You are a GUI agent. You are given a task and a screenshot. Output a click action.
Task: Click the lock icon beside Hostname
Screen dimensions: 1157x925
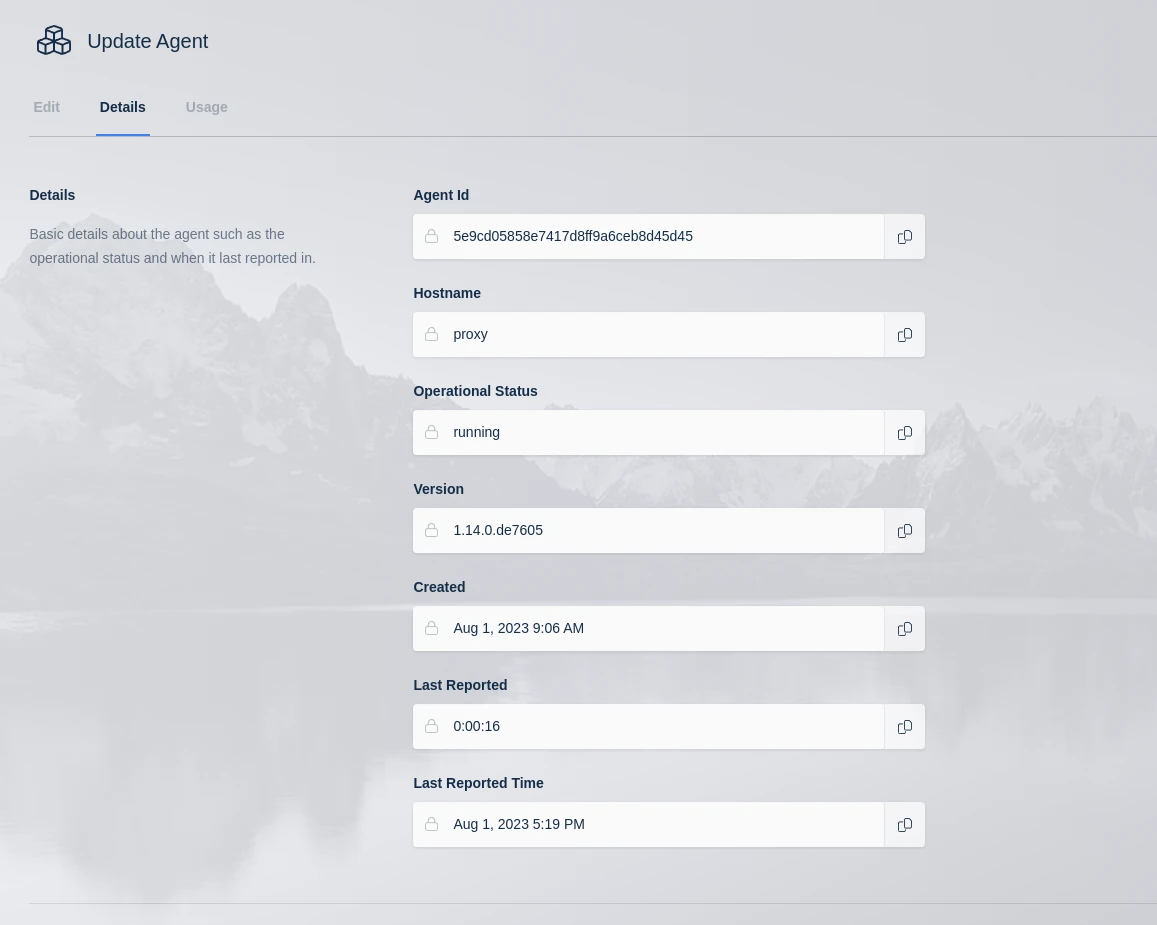(431, 334)
